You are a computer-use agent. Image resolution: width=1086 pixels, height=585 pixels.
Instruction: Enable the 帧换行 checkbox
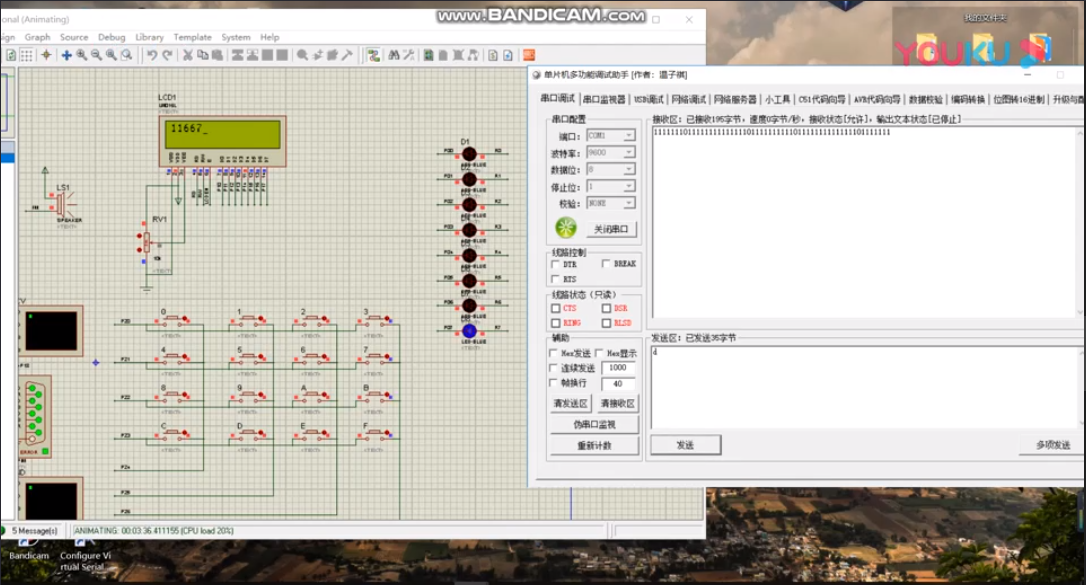[x=553, y=383]
